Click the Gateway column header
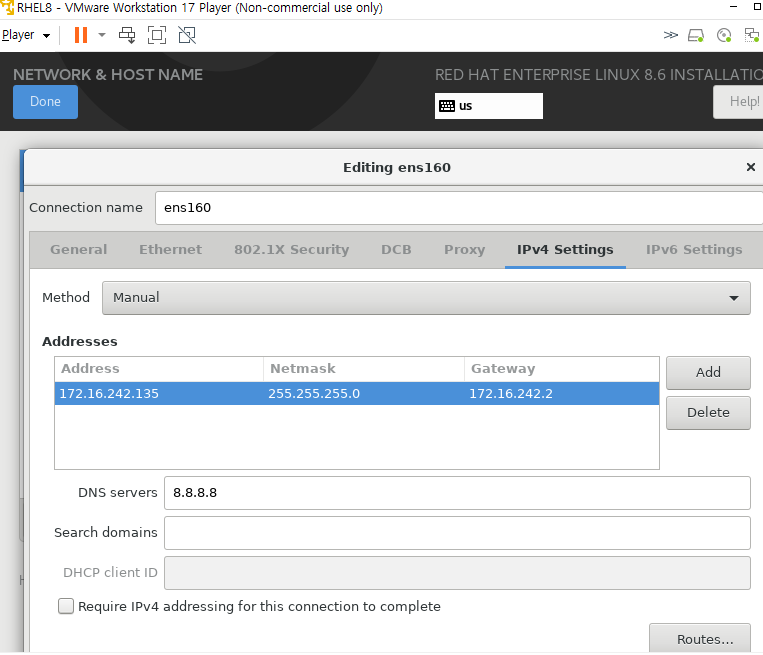Image resolution: width=763 pixels, height=655 pixels. (562, 369)
